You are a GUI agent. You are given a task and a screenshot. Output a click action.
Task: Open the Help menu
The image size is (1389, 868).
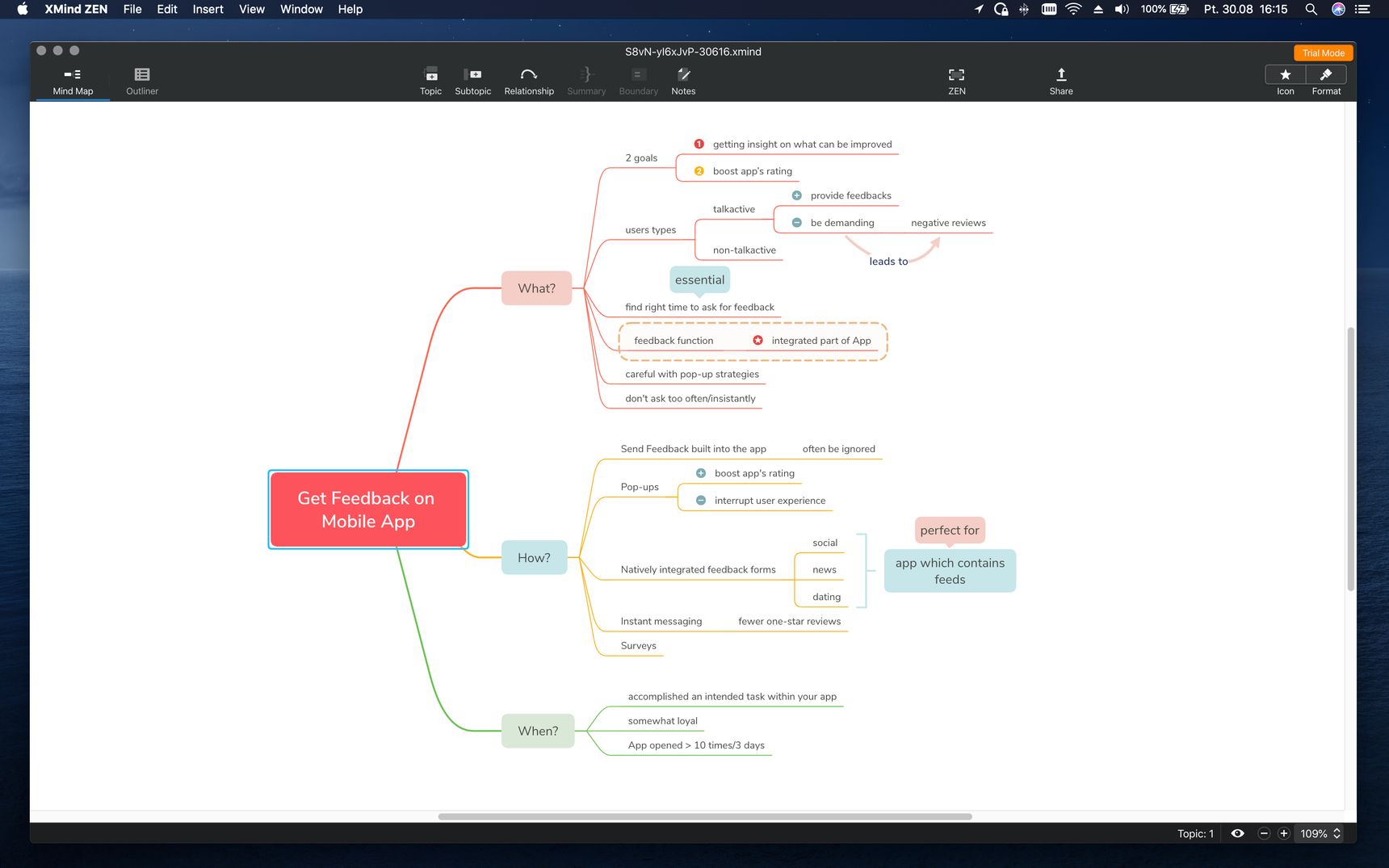350,9
